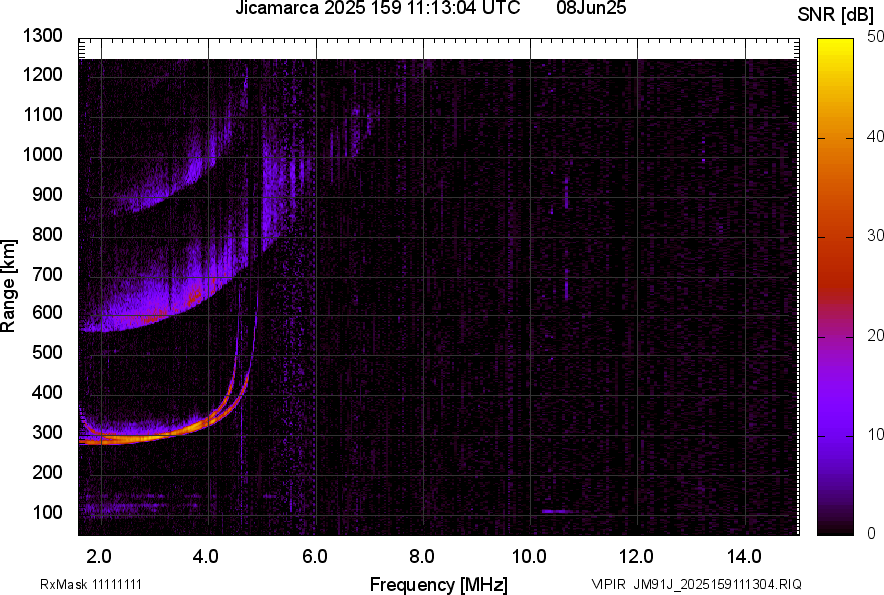Click the range tick label 1300

point(42,36)
